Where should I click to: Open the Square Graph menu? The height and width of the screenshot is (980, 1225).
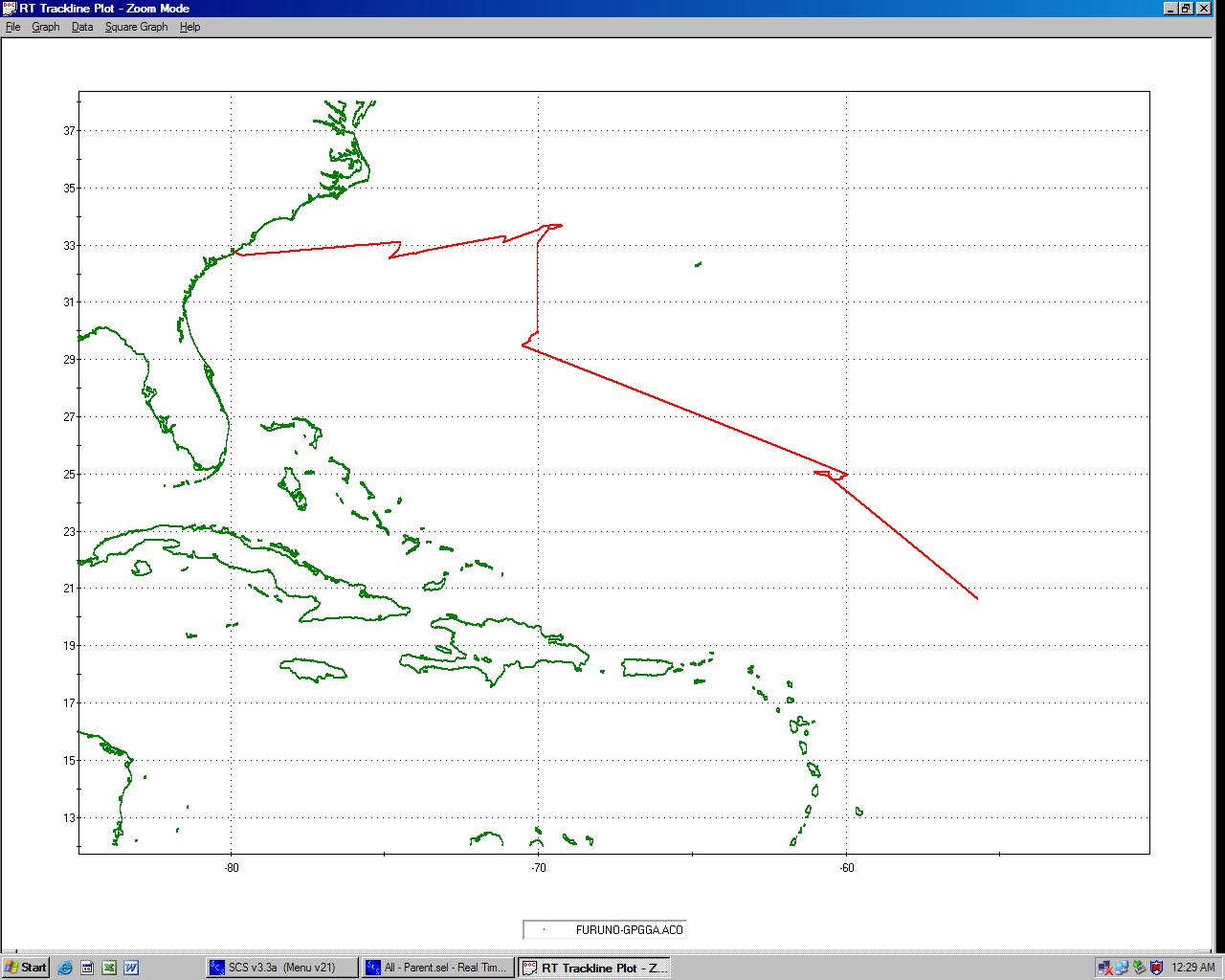click(x=137, y=27)
